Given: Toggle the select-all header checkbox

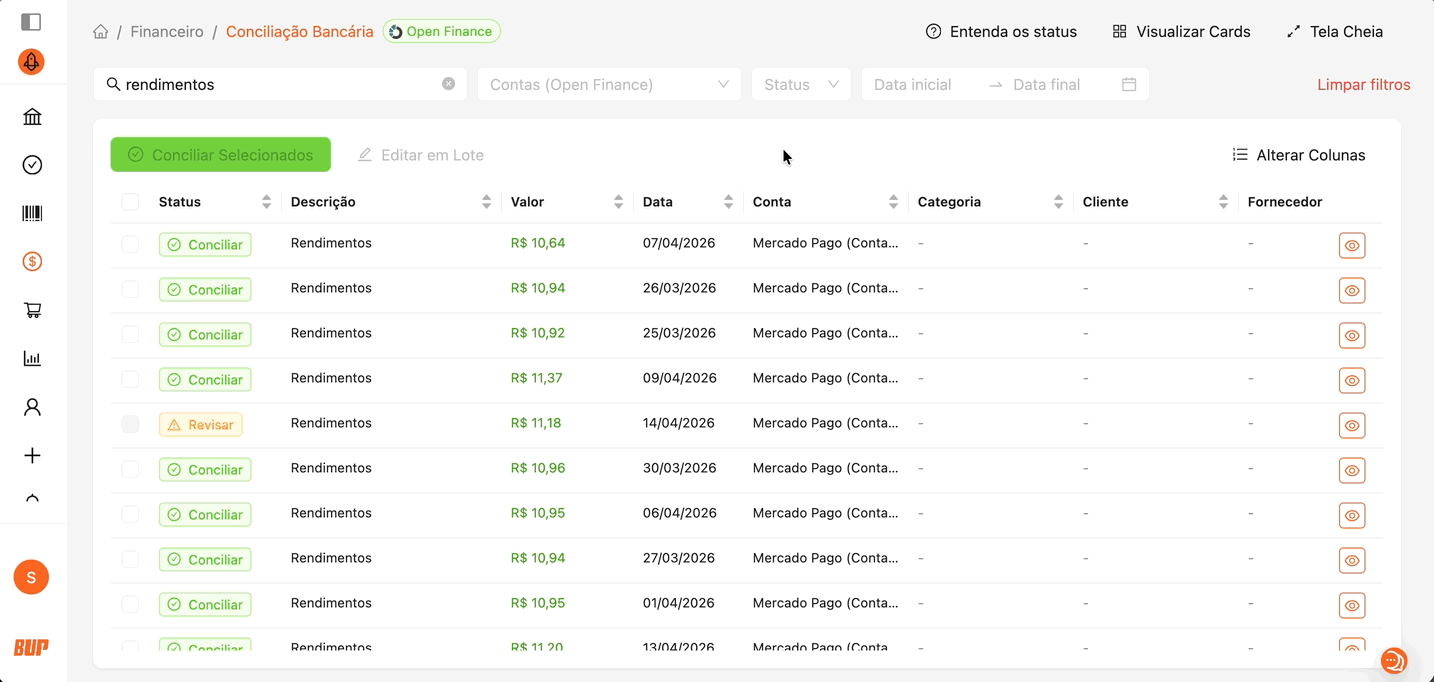Looking at the screenshot, I should pyautogui.click(x=130, y=202).
